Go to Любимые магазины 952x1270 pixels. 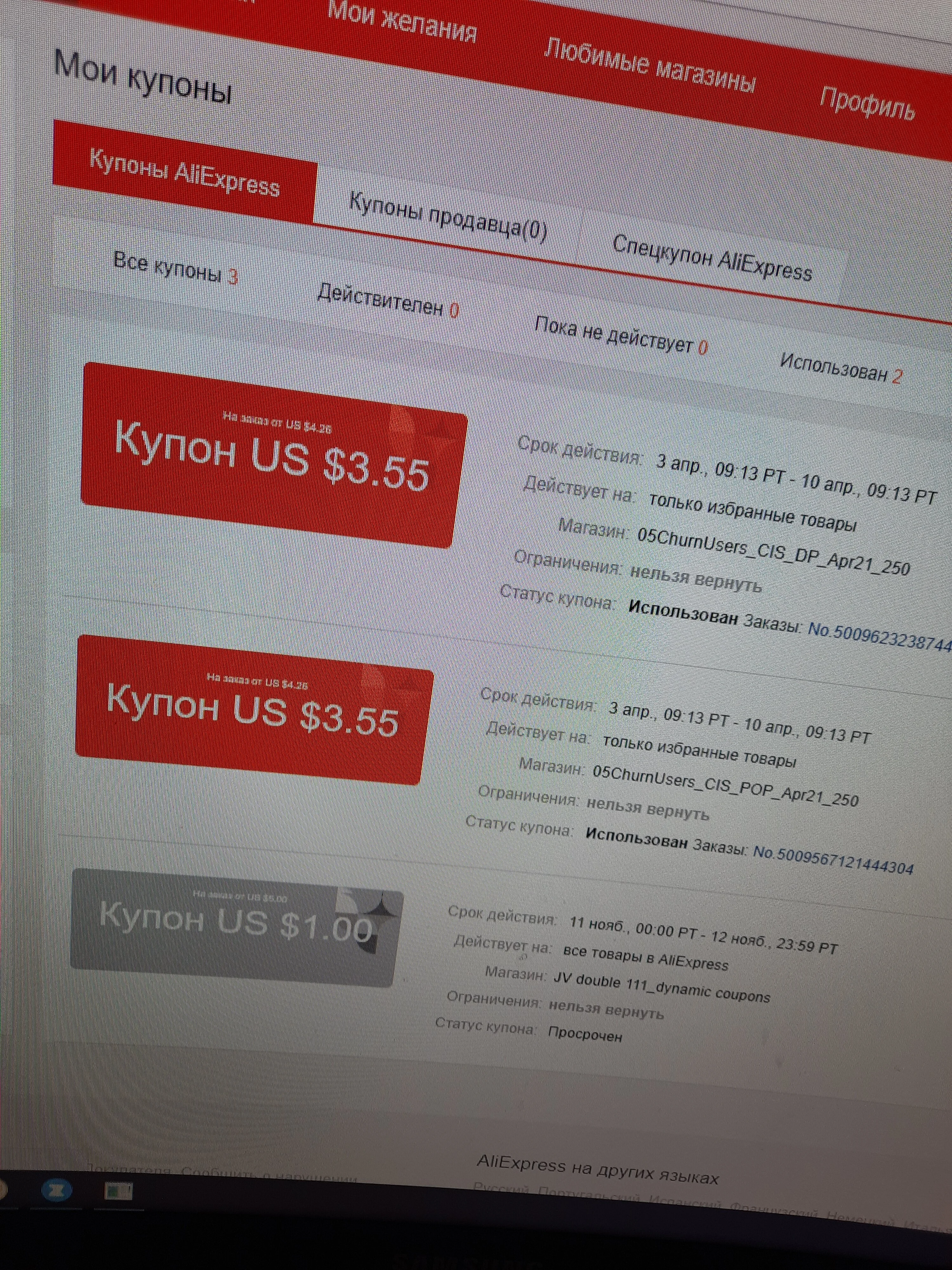[649, 66]
